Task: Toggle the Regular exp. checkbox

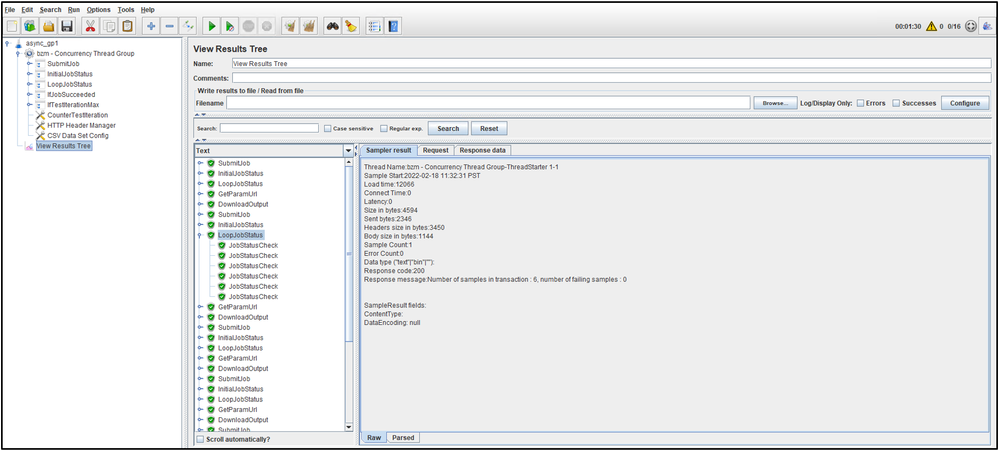Action: coord(384,129)
